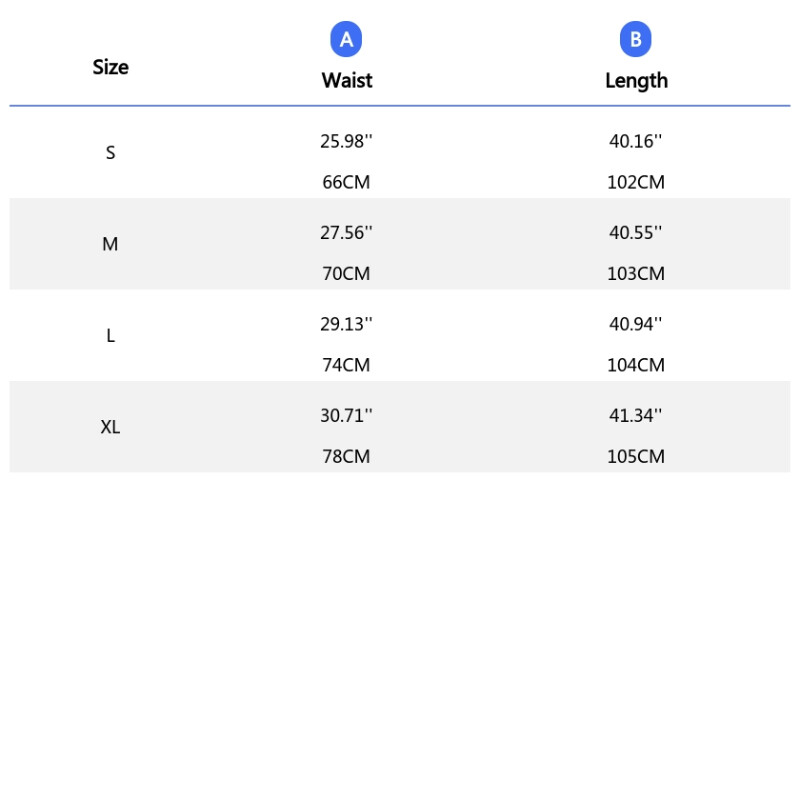Select the L size row label

tap(110, 336)
